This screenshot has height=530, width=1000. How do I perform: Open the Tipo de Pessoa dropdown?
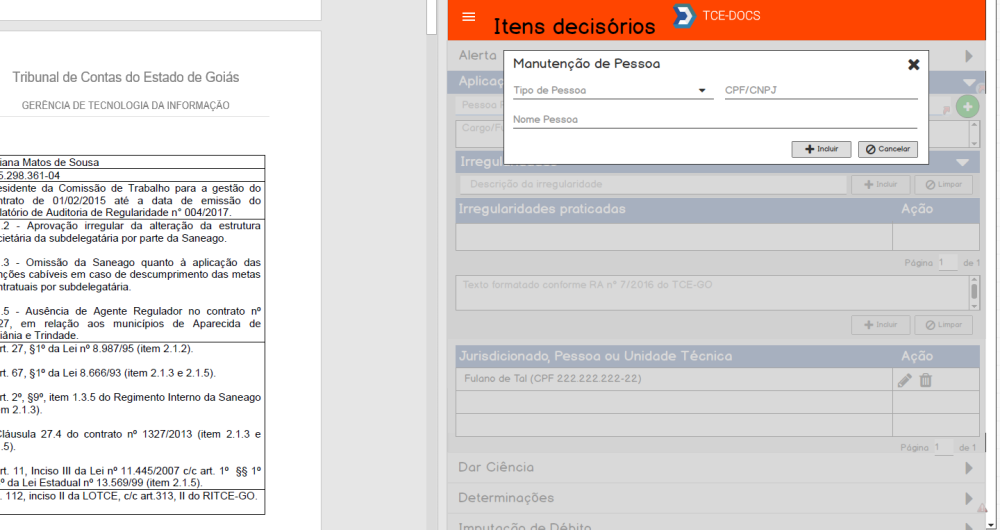610,90
